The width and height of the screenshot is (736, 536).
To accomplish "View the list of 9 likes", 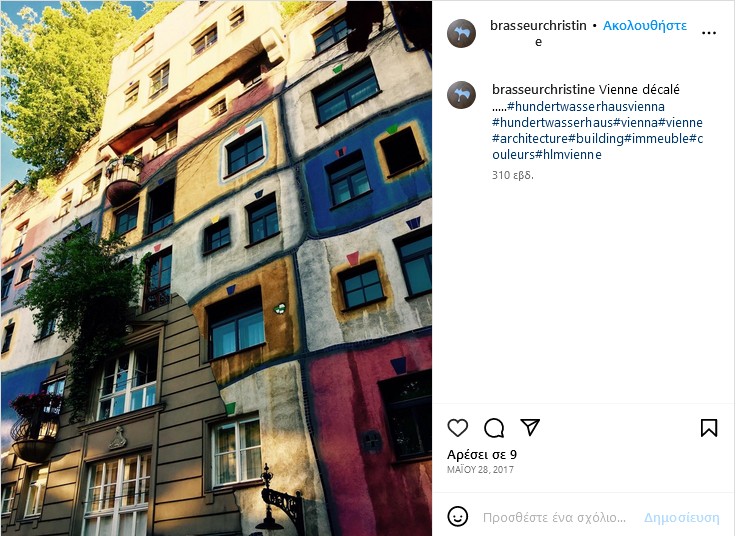I will tap(482, 454).
